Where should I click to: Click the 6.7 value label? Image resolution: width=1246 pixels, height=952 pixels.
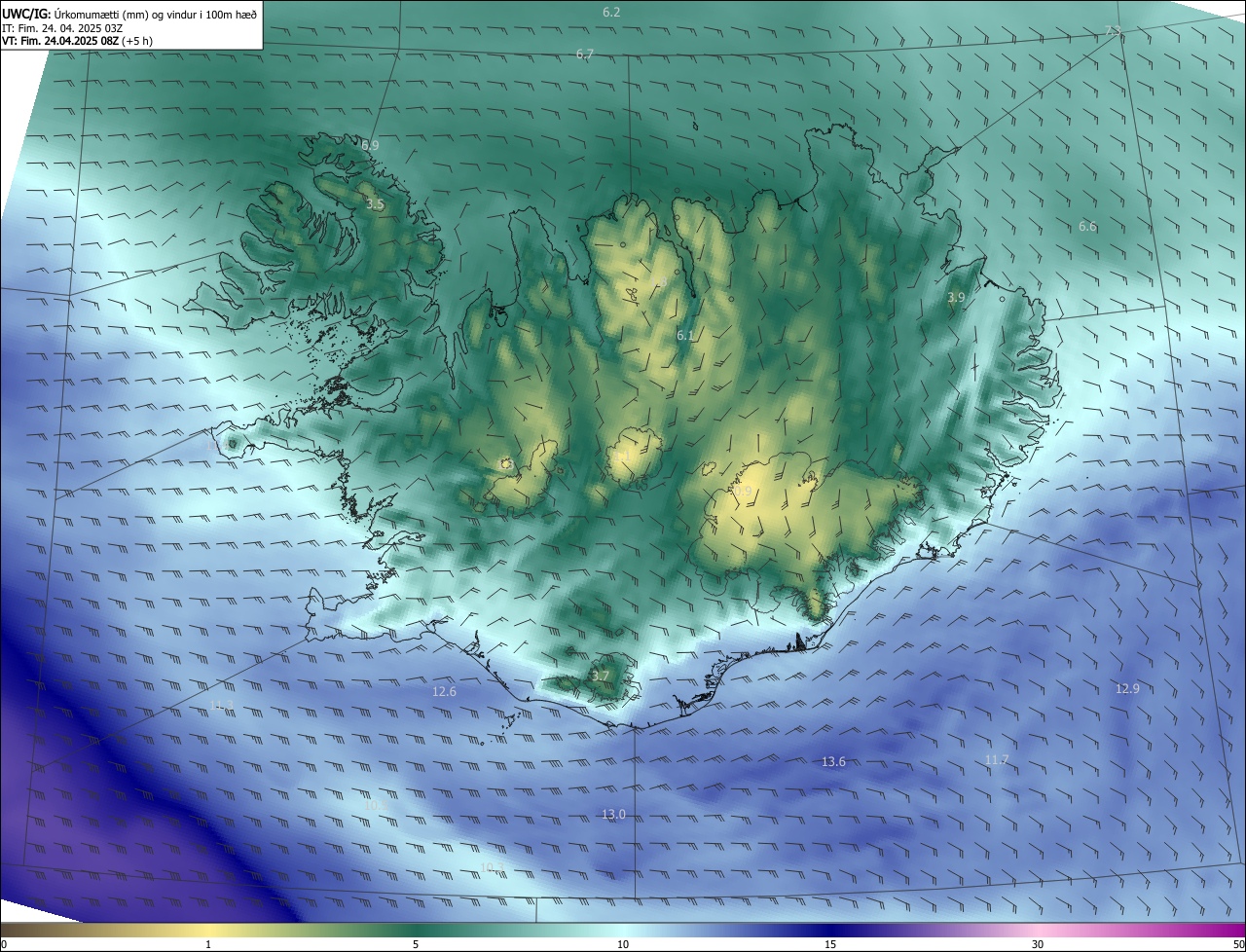(x=584, y=55)
